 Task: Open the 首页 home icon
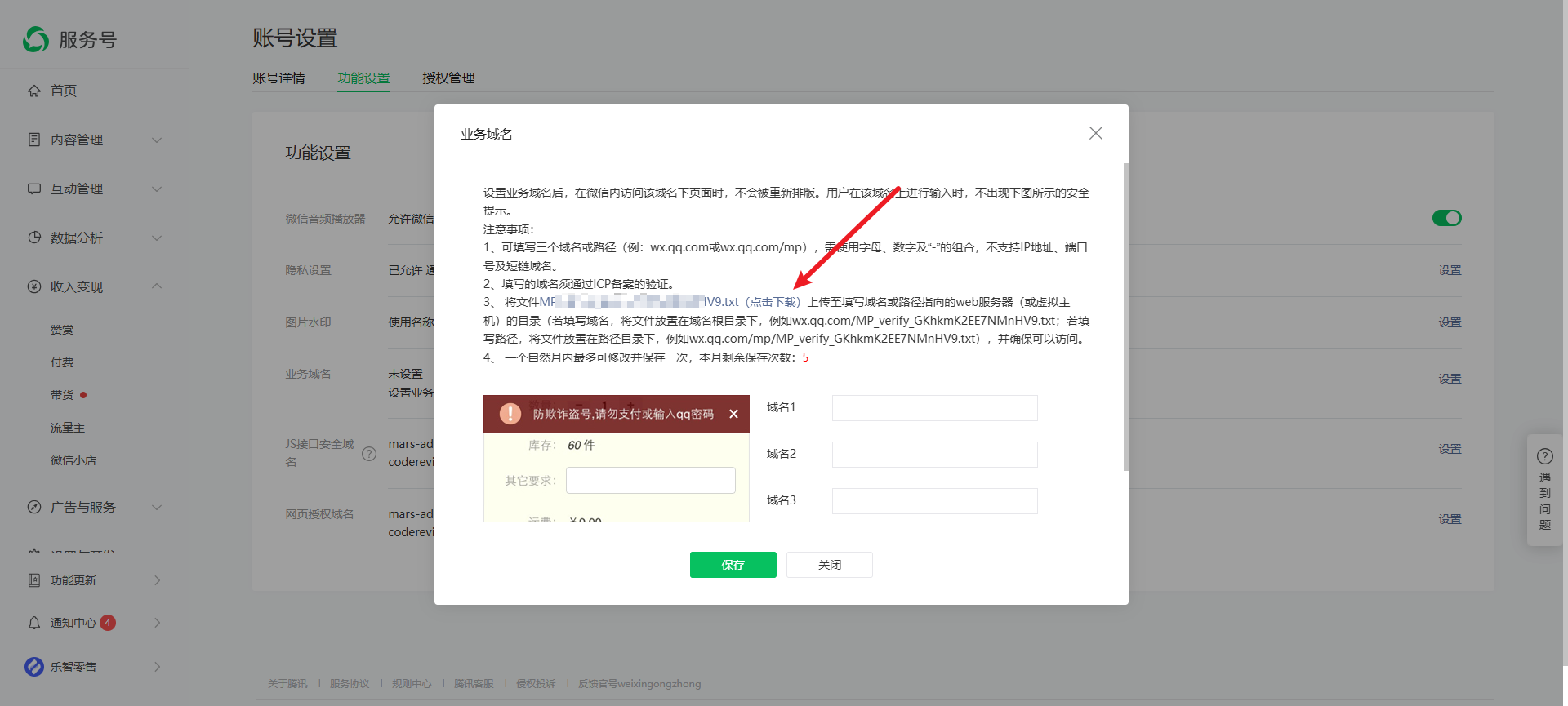coord(34,91)
